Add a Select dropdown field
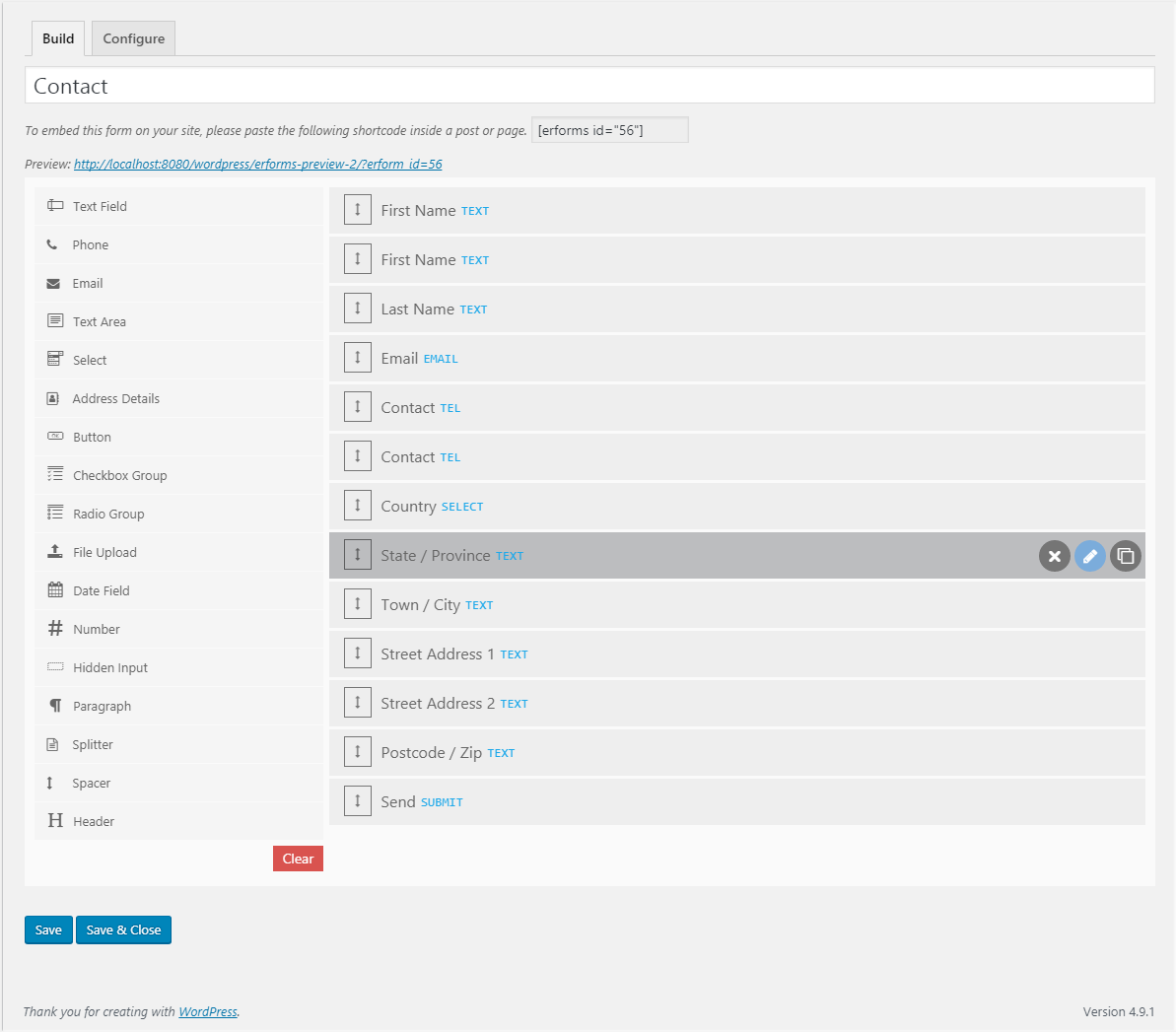The width and height of the screenshot is (1176, 1032). pyautogui.click(x=179, y=360)
